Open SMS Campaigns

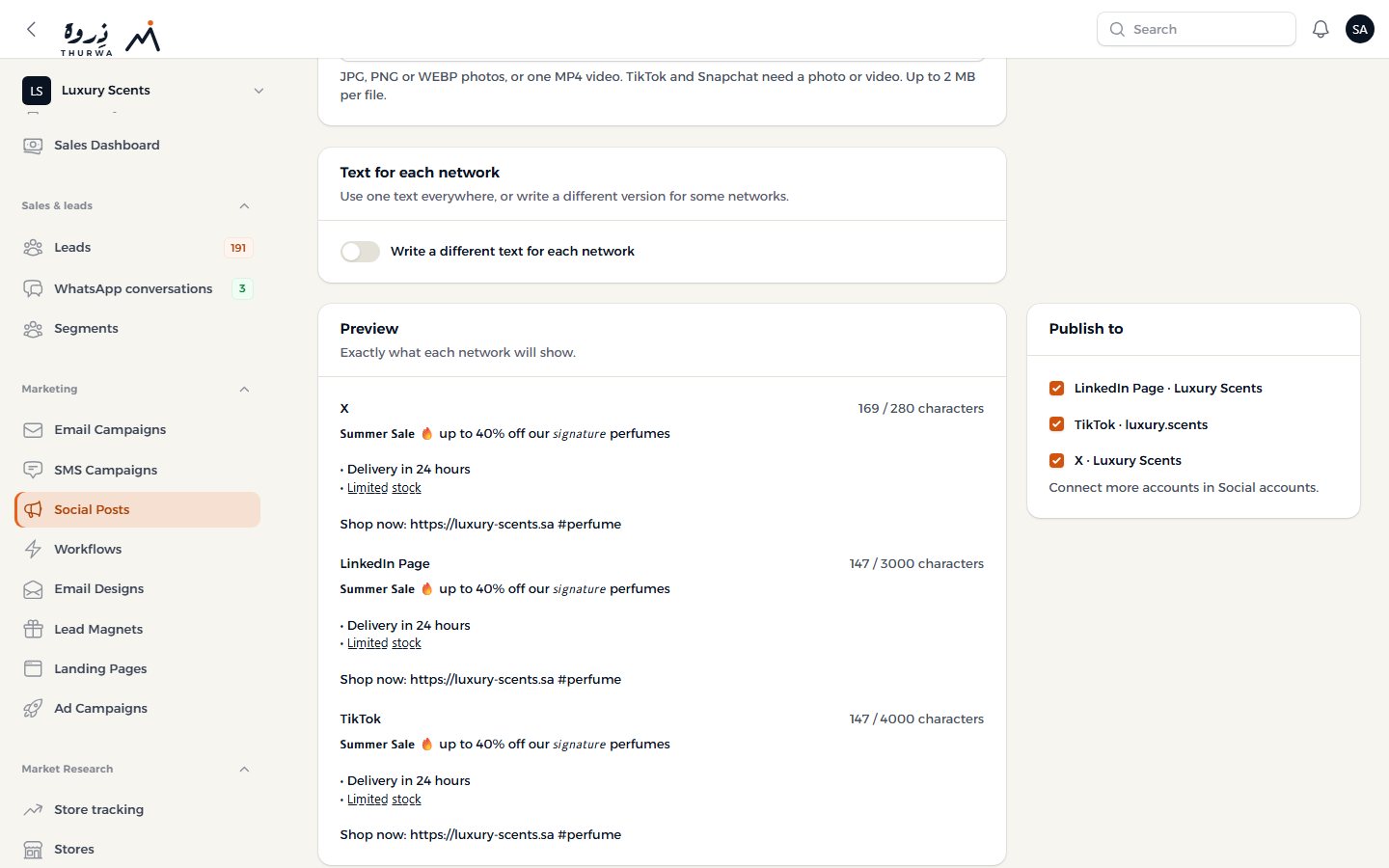138,470
